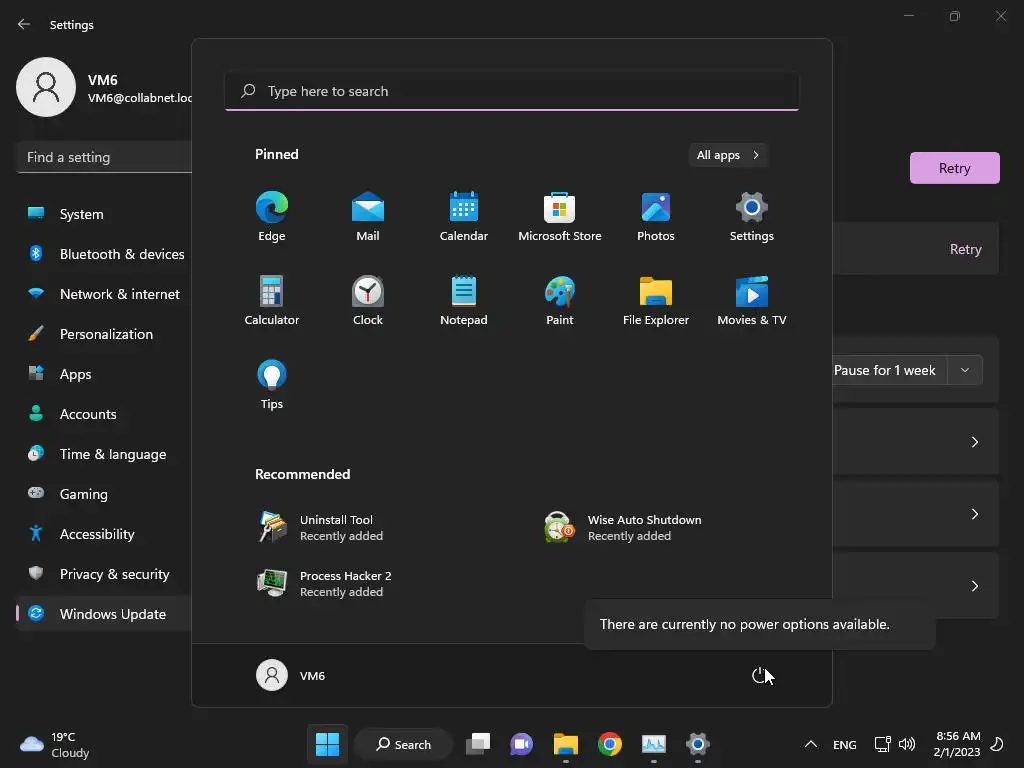Image resolution: width=1024 pixels, height=768 pixels.
Task: Open Task View on the taskbar
Action: (x=478, y=744)
